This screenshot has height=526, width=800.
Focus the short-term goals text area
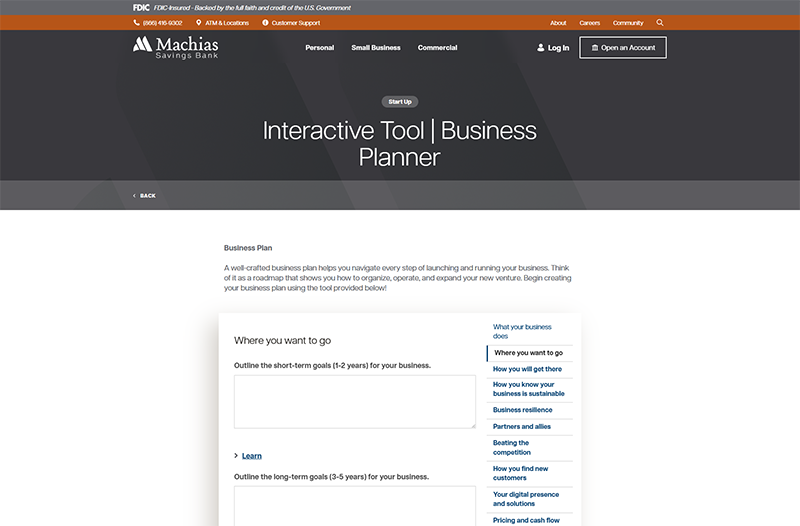(x=355, y=402)
